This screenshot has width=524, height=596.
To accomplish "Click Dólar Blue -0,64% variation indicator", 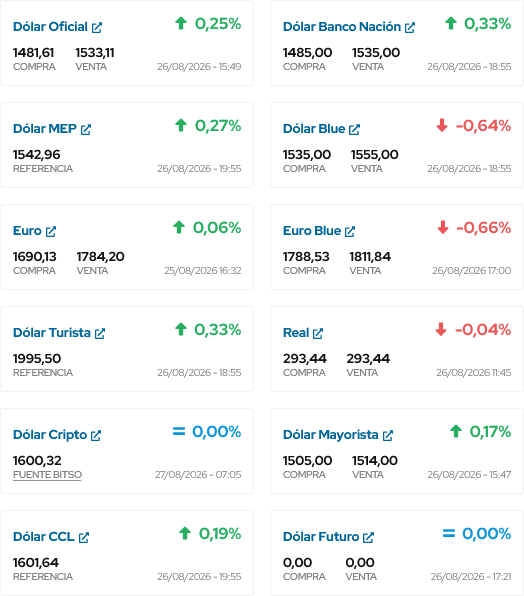I will coord(473,125).
